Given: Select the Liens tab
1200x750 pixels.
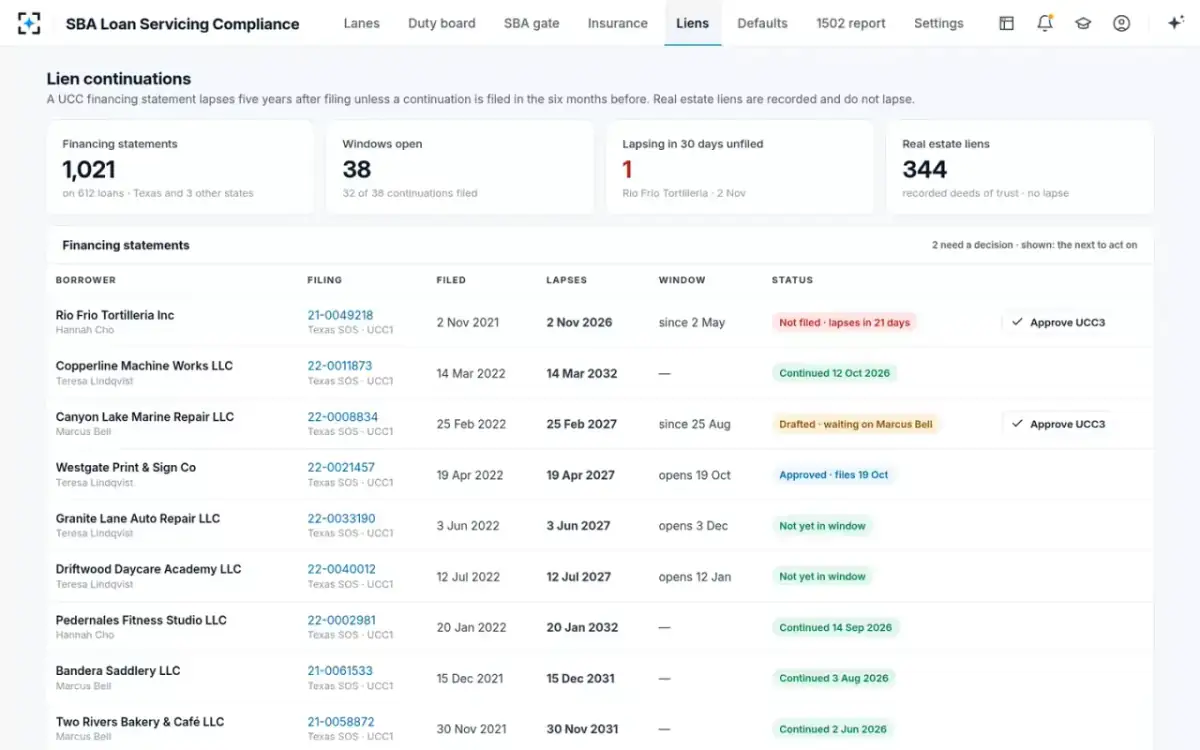Looking at the screenshot, I should pos(692,23).
